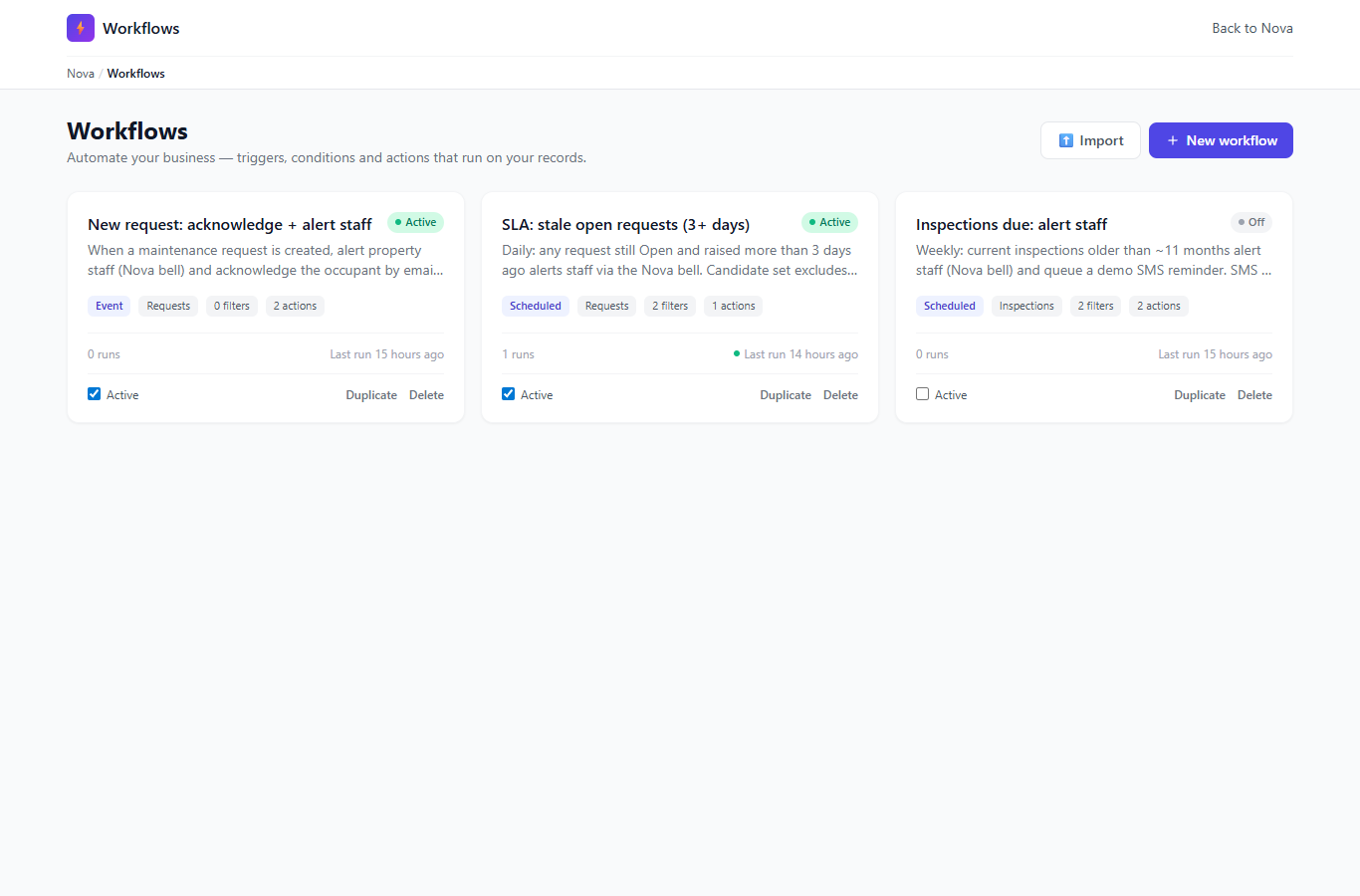Click 2 filters tag on Inspections due card
Image resolution: width=1360 pixels, height=896 pixels.
pyautogui.click(x=1096, y=306)
